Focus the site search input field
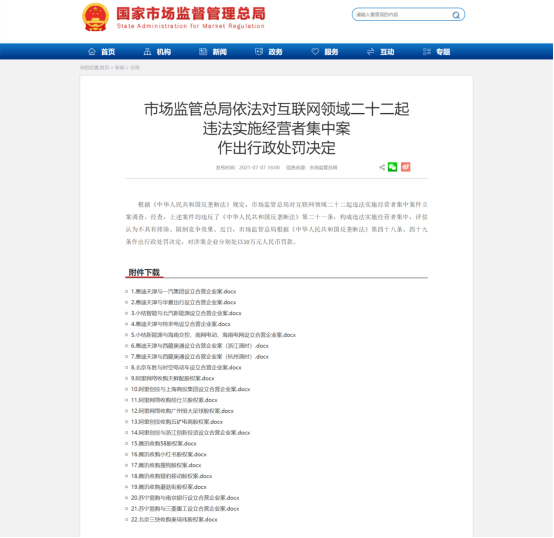The height and width of the screenshot is (538, 554). click(403, 15)
